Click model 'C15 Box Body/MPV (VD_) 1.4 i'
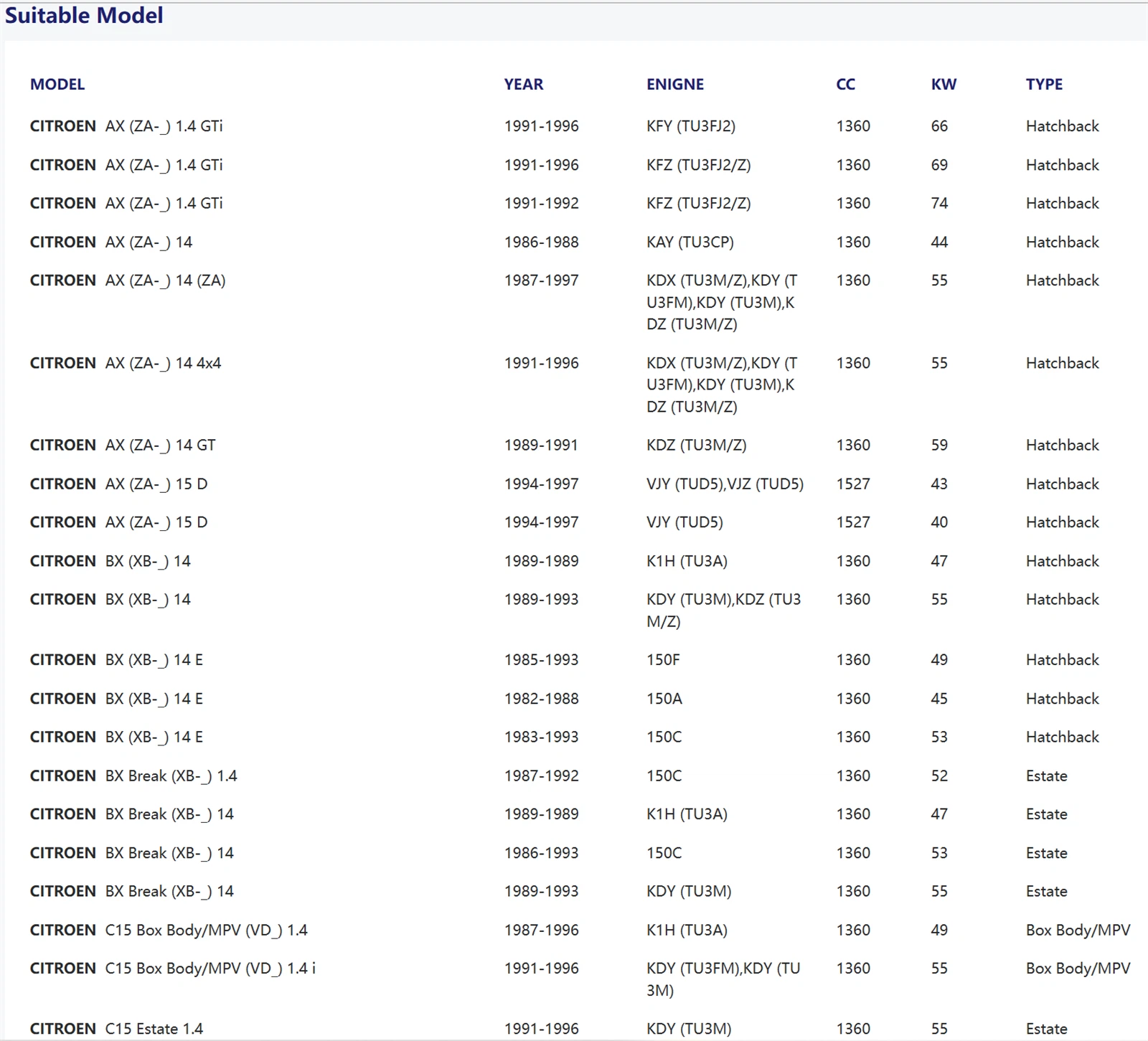The image size is (1148, 1041). click(210, 968)
